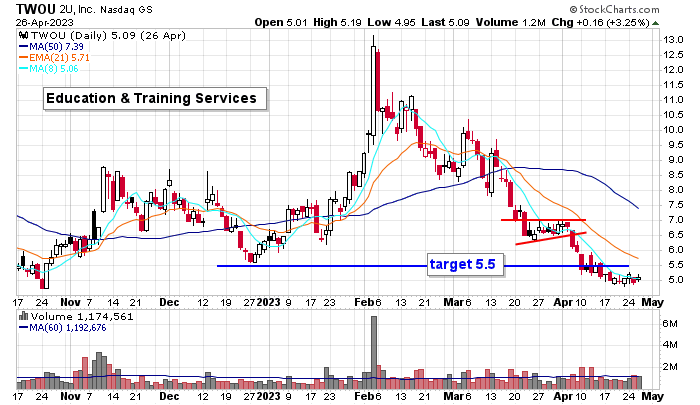
Task: Click the 'Apr' label on price chart axis
Action: point(563,302)
